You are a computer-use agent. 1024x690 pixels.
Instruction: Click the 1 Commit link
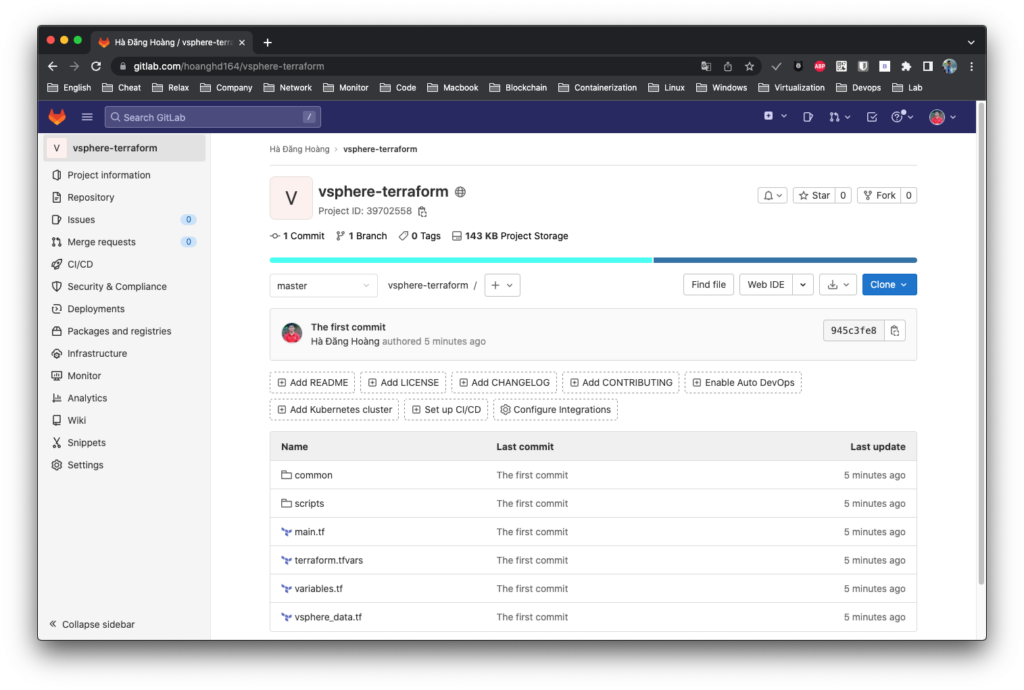pyautogui.click(x=298, y=236)
